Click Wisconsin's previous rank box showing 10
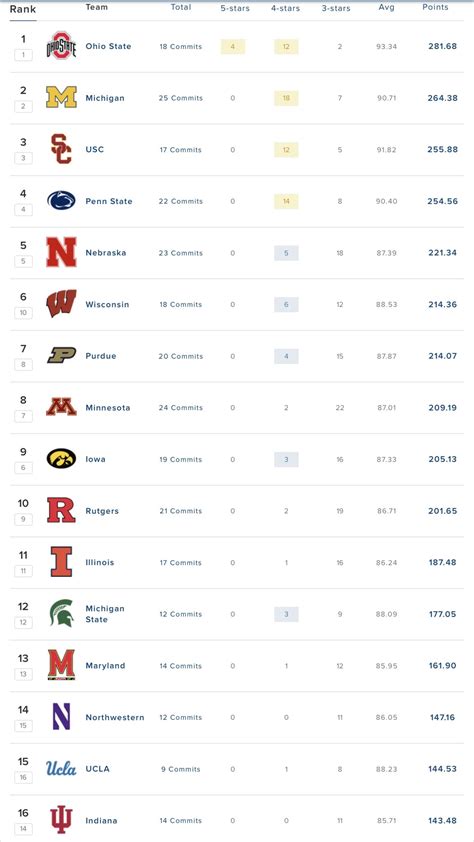 [24, 313]
